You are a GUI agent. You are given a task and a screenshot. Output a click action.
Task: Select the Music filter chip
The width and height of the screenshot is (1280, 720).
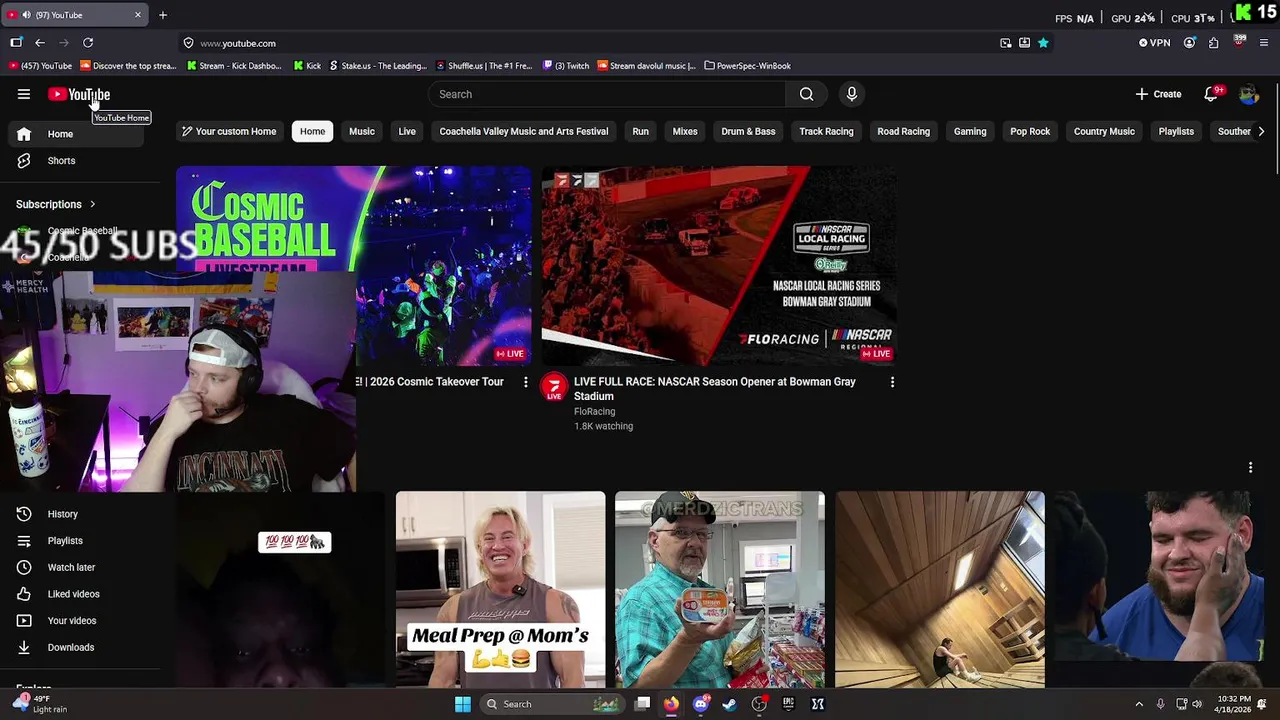pyautogui.click(x=362, y=131)
